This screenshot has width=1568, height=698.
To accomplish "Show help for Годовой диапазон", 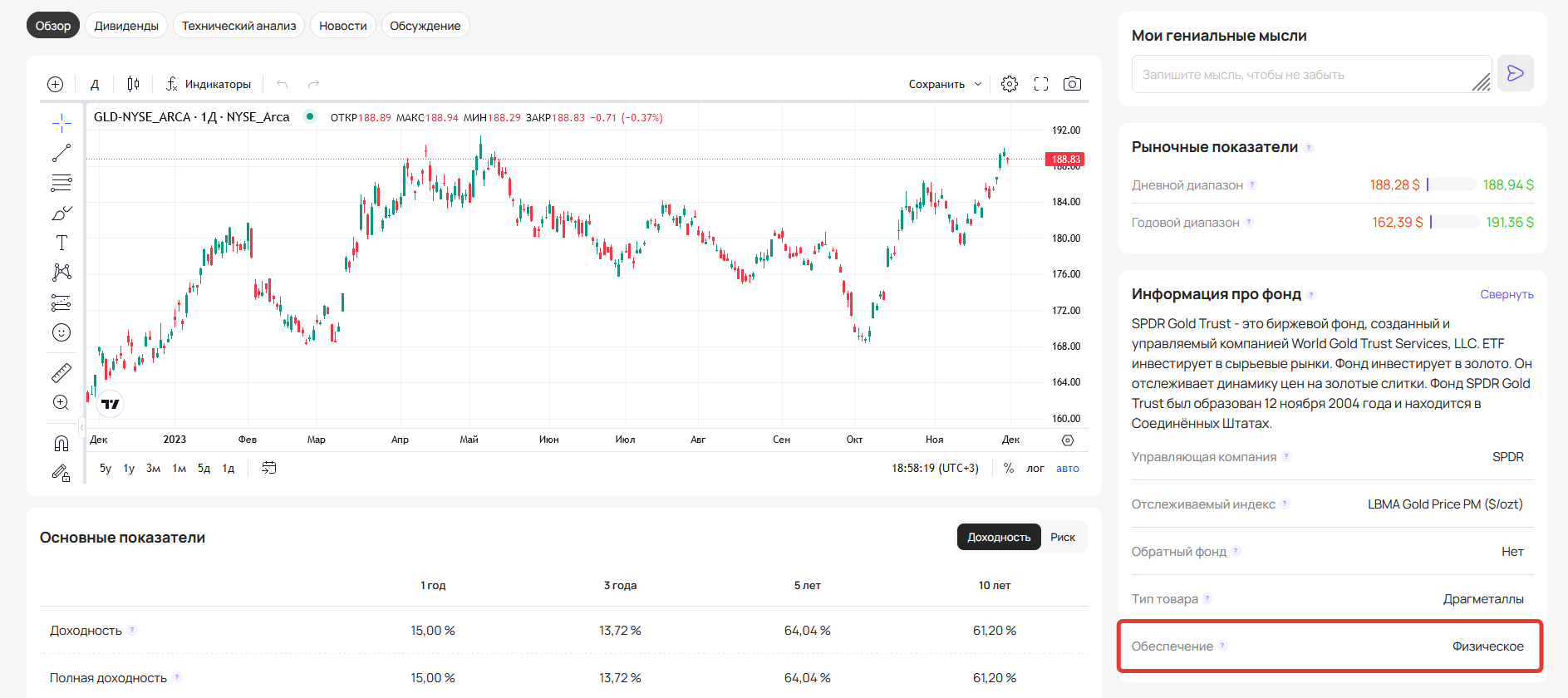I will (x=1249, y=222).
